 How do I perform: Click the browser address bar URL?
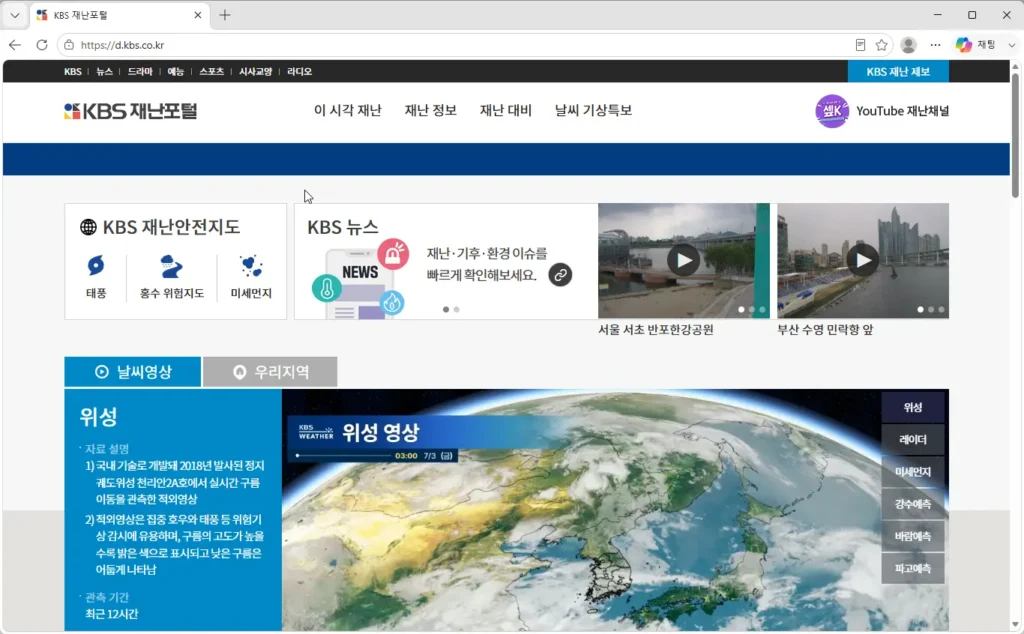pos(122,45)
